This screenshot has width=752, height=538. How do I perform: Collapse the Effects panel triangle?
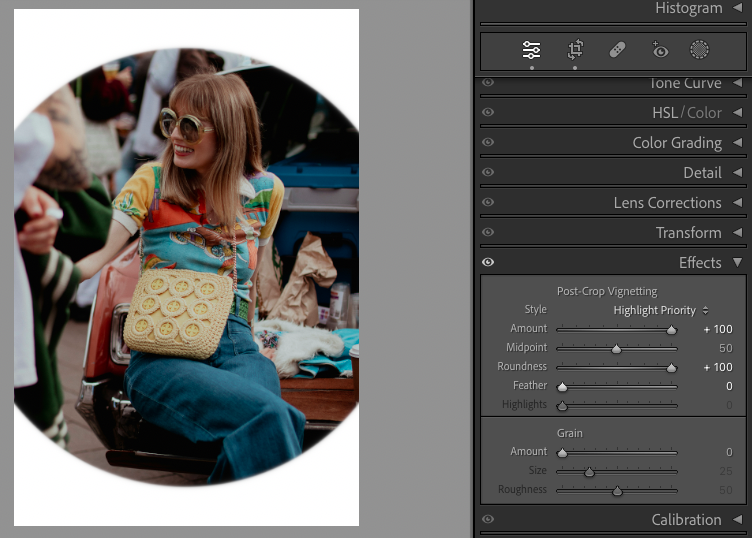tap(738, 262)
